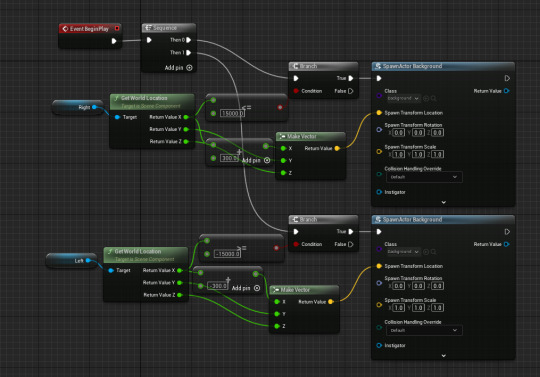Edit the 15000.0 value in the <= node
The height and width of the screenshot is (377, 540).
(x=232, y=113)
